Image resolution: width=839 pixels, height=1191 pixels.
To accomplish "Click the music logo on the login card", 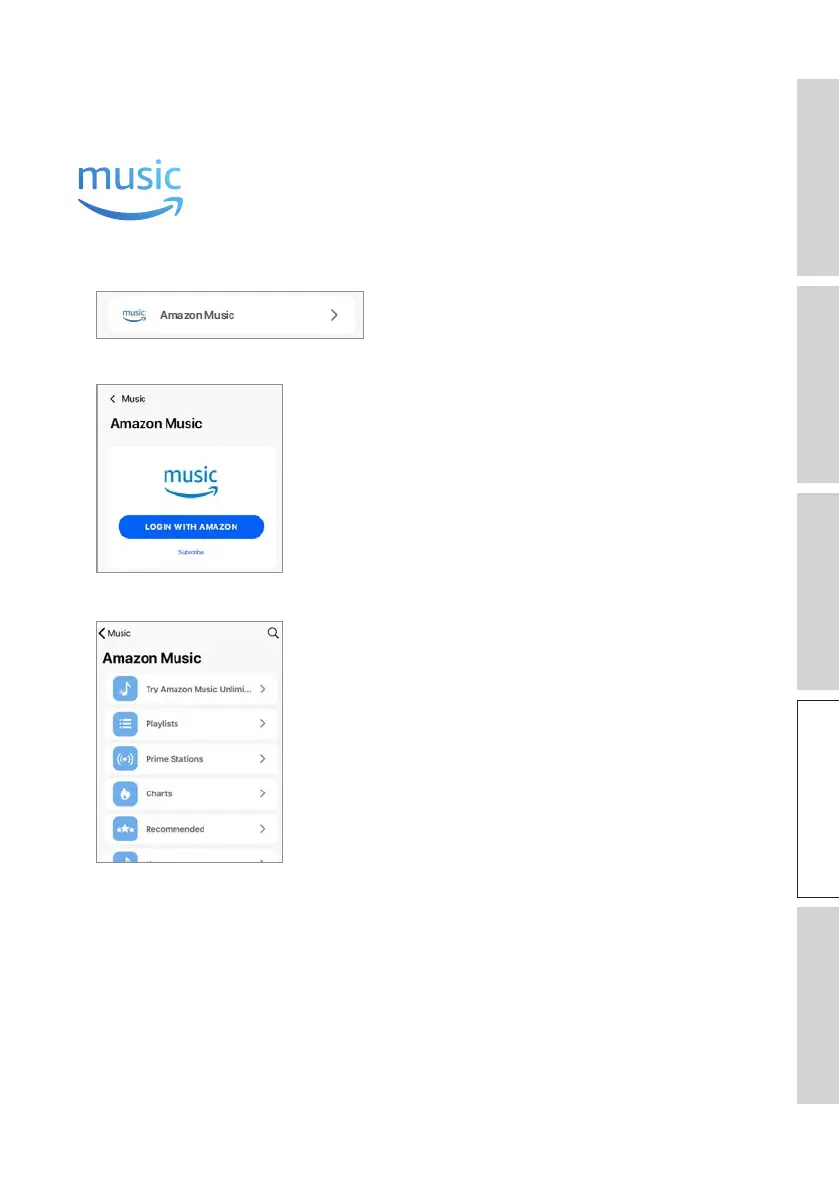I will coord(191,482).
